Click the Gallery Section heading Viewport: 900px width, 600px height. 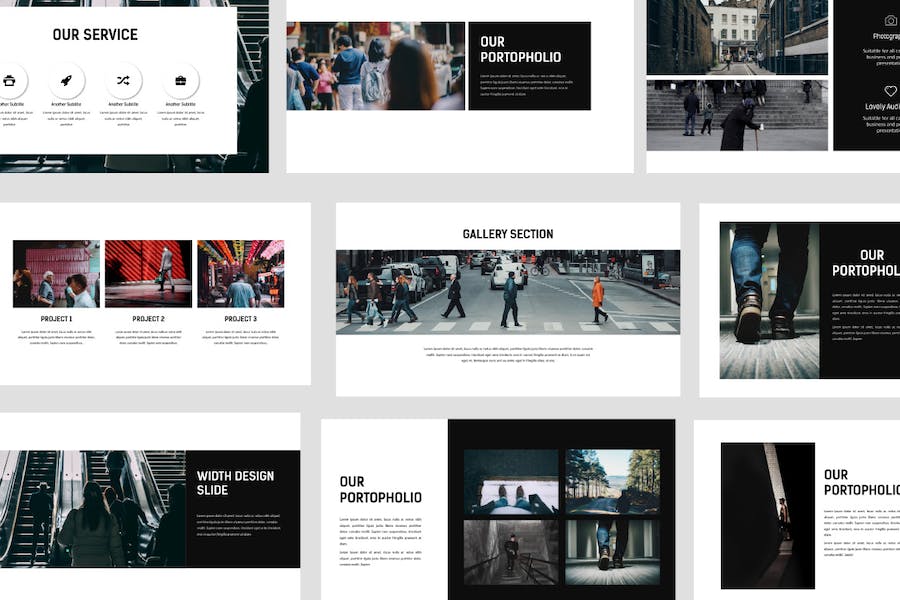point(508,234)
